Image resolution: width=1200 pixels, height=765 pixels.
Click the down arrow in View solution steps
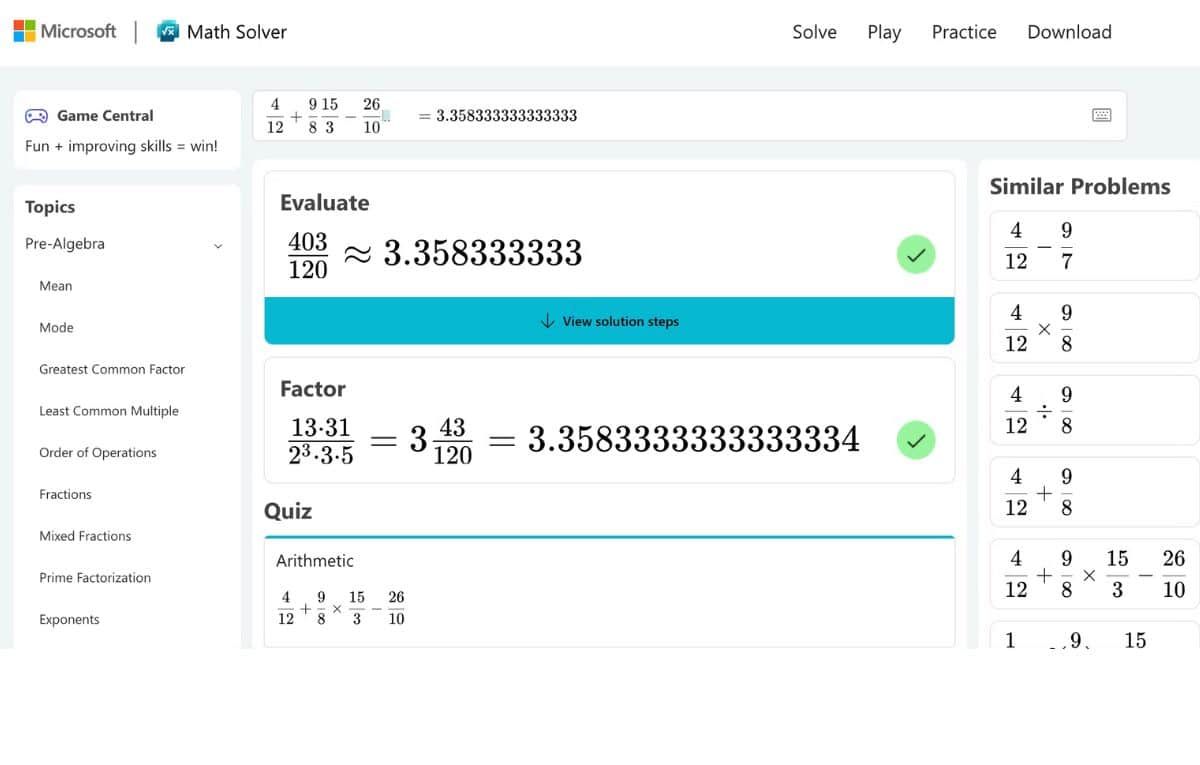(x=547, y=321)
